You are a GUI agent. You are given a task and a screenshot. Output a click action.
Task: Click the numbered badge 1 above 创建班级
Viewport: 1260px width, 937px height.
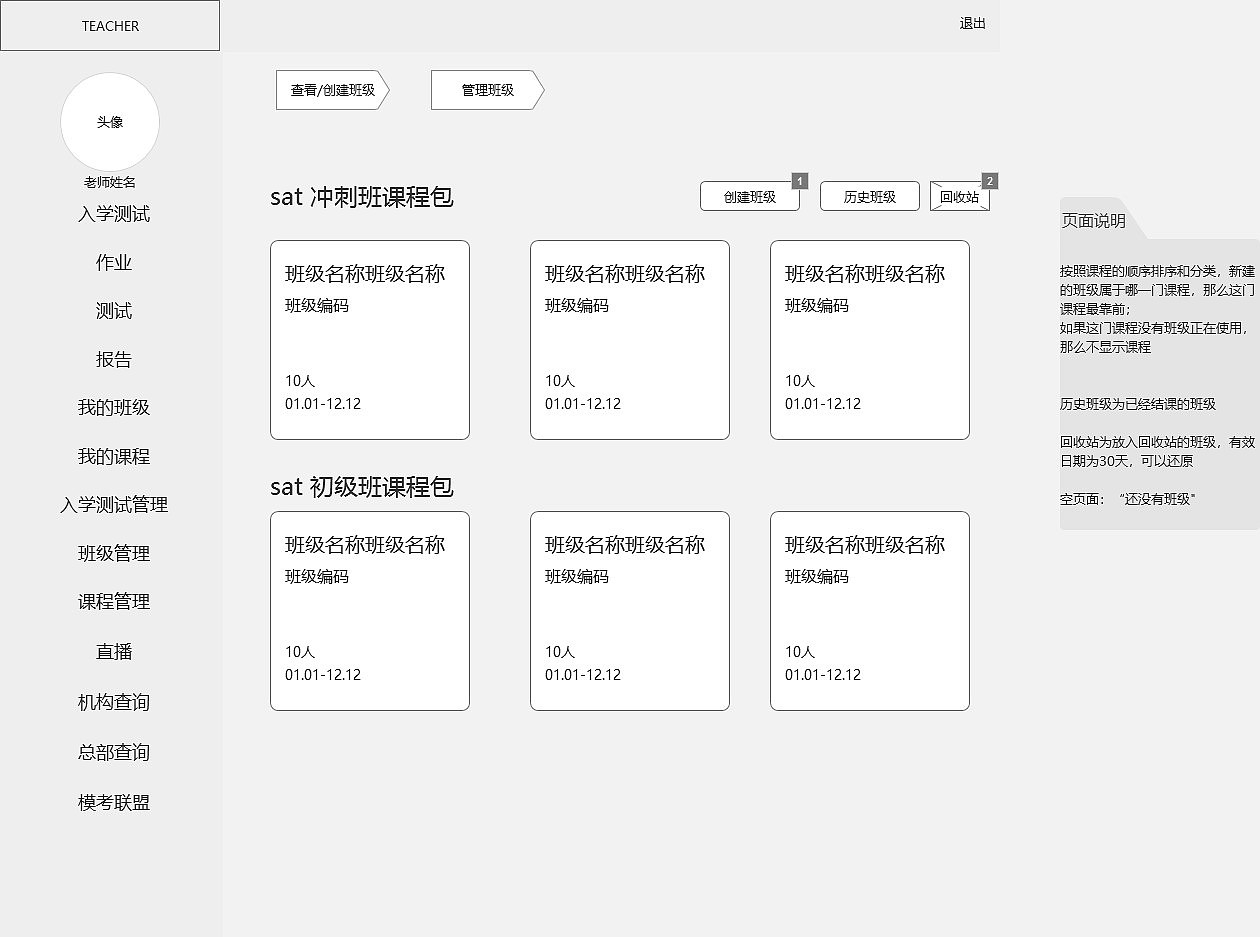tap(798, 181)
